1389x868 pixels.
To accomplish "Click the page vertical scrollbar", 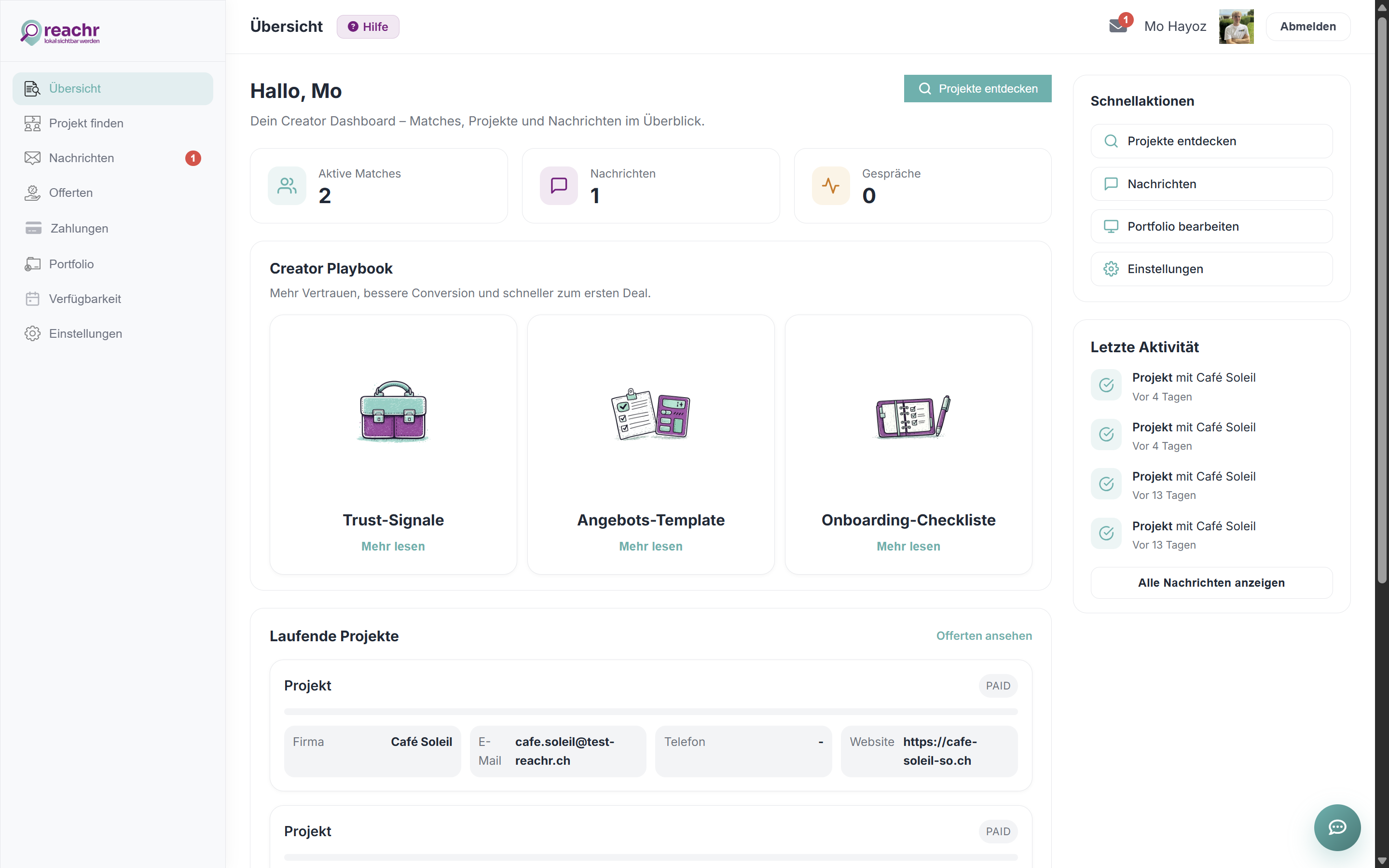I will [x=1382, y=300].
